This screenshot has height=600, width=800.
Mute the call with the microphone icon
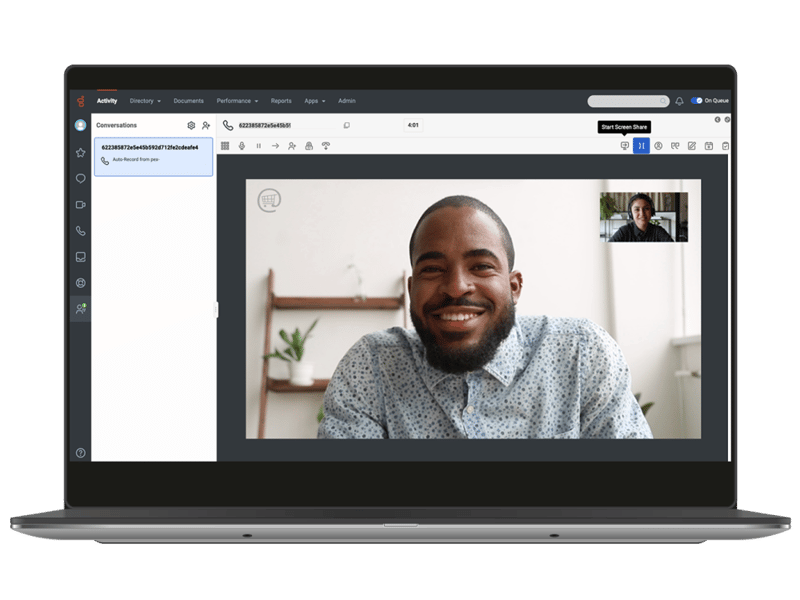coord(241,146)
